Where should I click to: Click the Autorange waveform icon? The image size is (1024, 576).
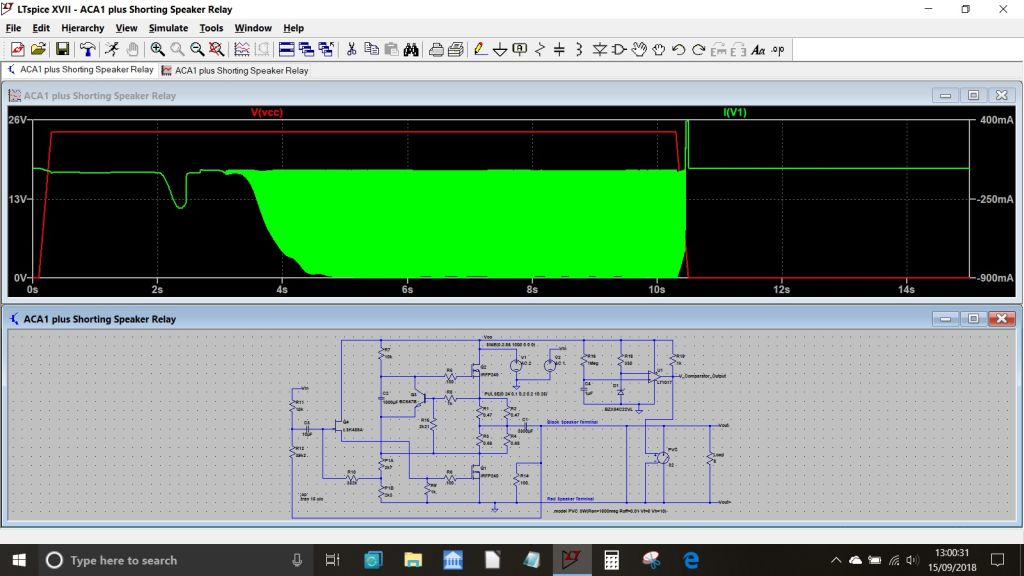[242, 50]
